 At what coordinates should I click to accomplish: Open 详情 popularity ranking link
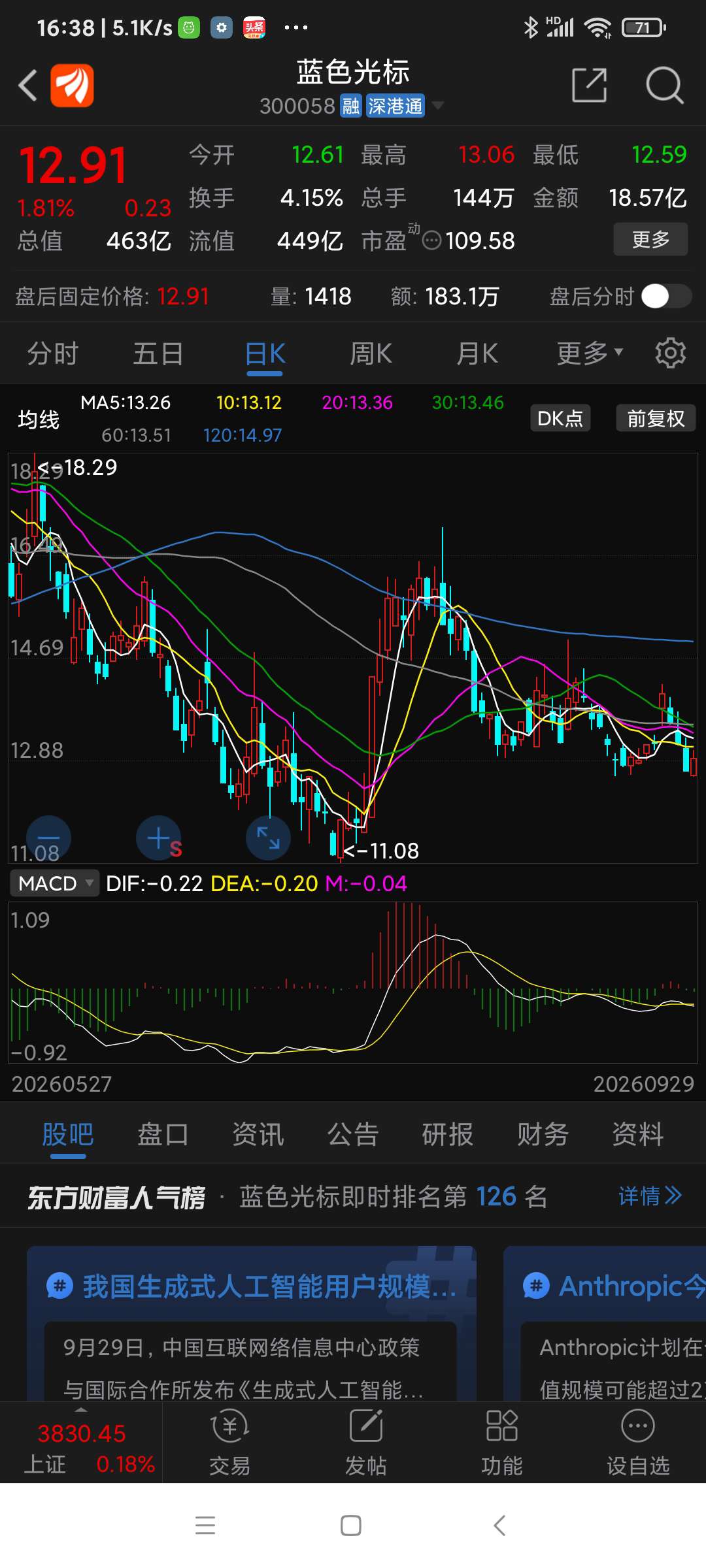[x=650, y=1196]
